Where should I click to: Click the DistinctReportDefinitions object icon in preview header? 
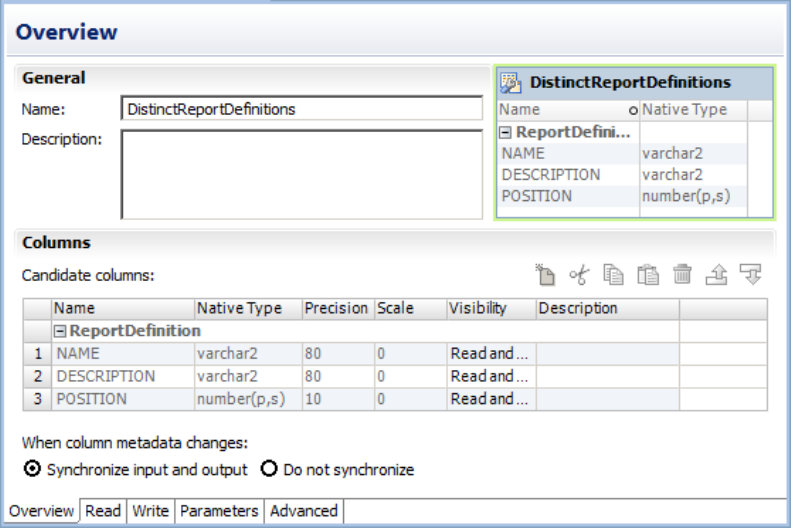(511, 83)
